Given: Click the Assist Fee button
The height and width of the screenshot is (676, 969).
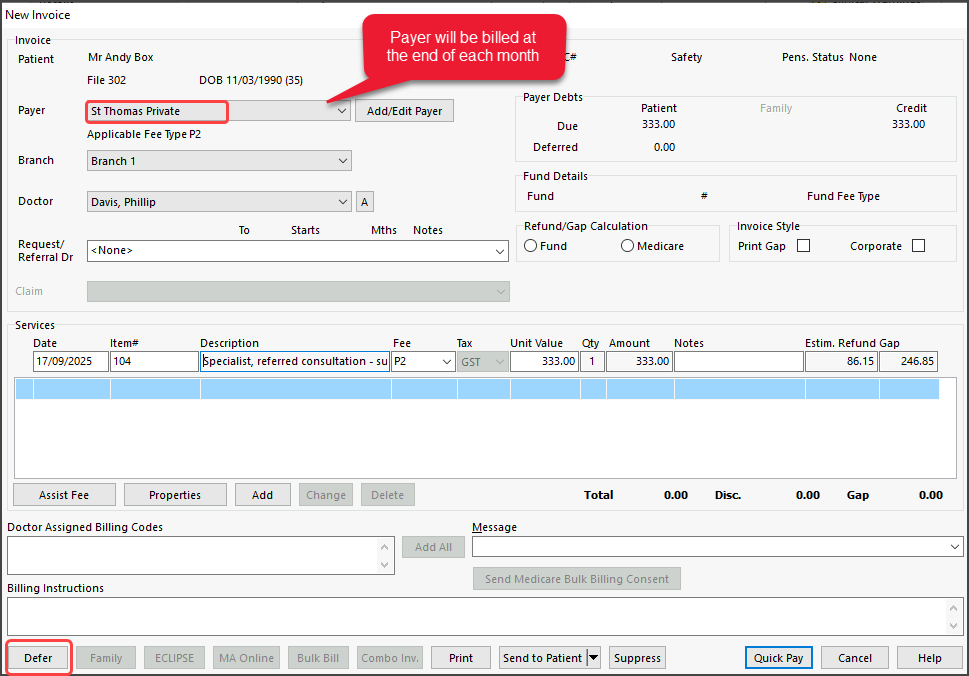Looking at the screenshot, I should tap(64, 495).
